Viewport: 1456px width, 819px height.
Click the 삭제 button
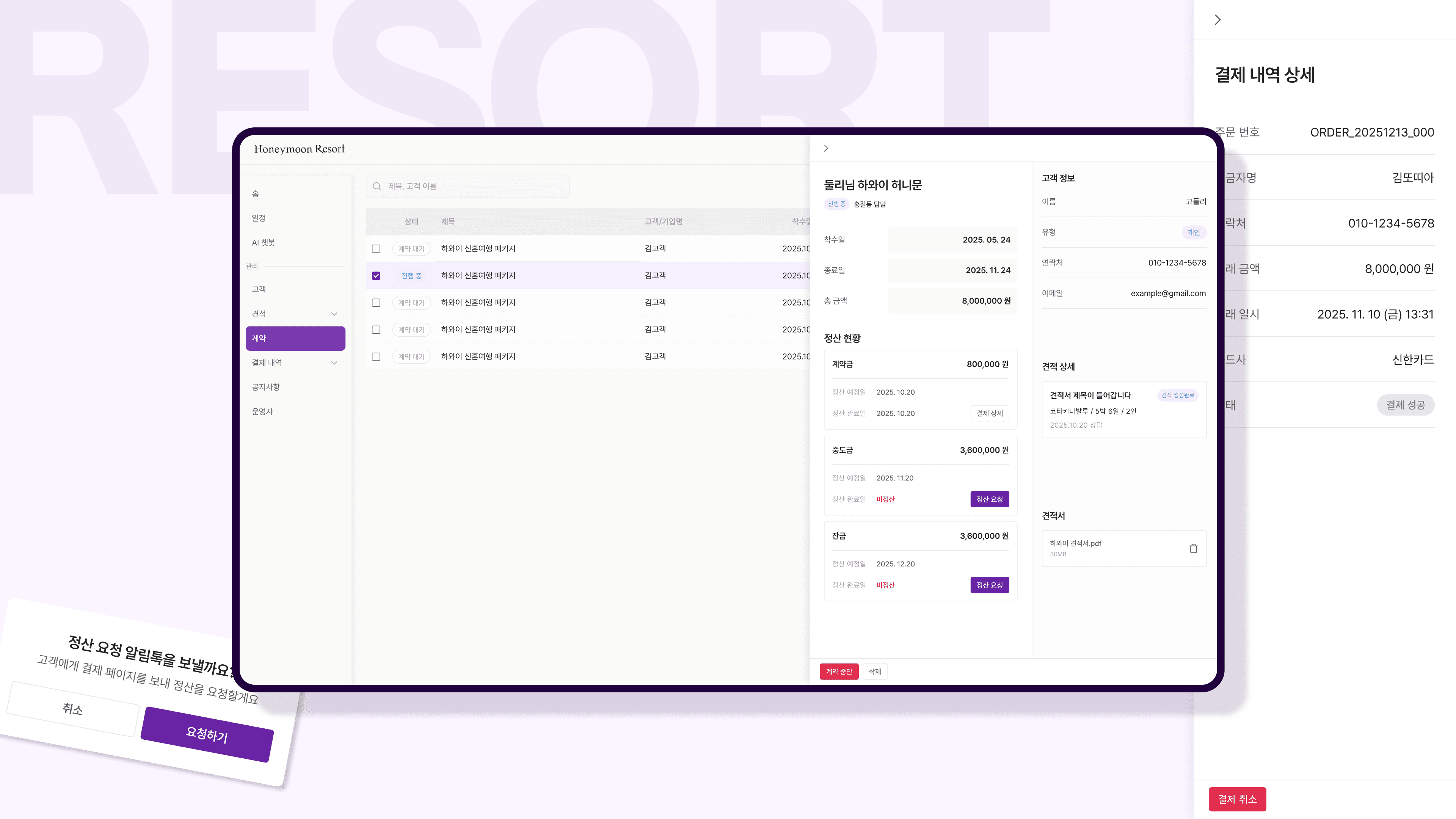pos(874,672)
